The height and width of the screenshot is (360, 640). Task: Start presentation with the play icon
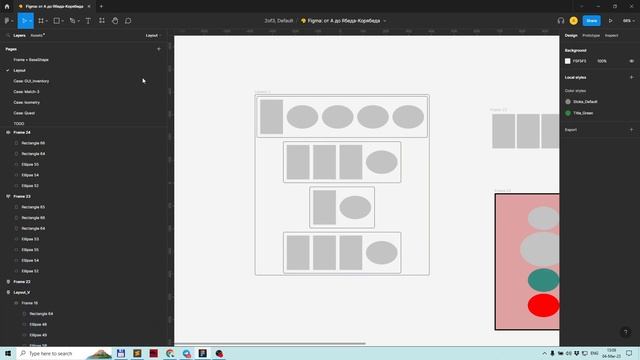[x=611, y=21]
